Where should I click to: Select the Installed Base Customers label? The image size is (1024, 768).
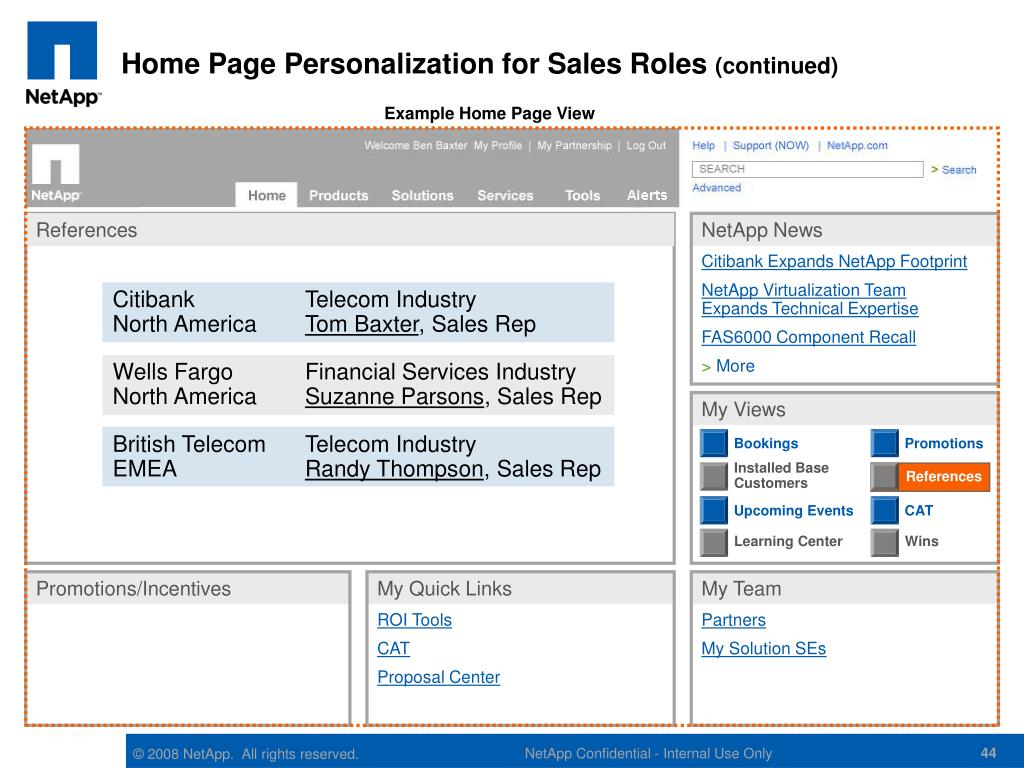coord(781,475)
